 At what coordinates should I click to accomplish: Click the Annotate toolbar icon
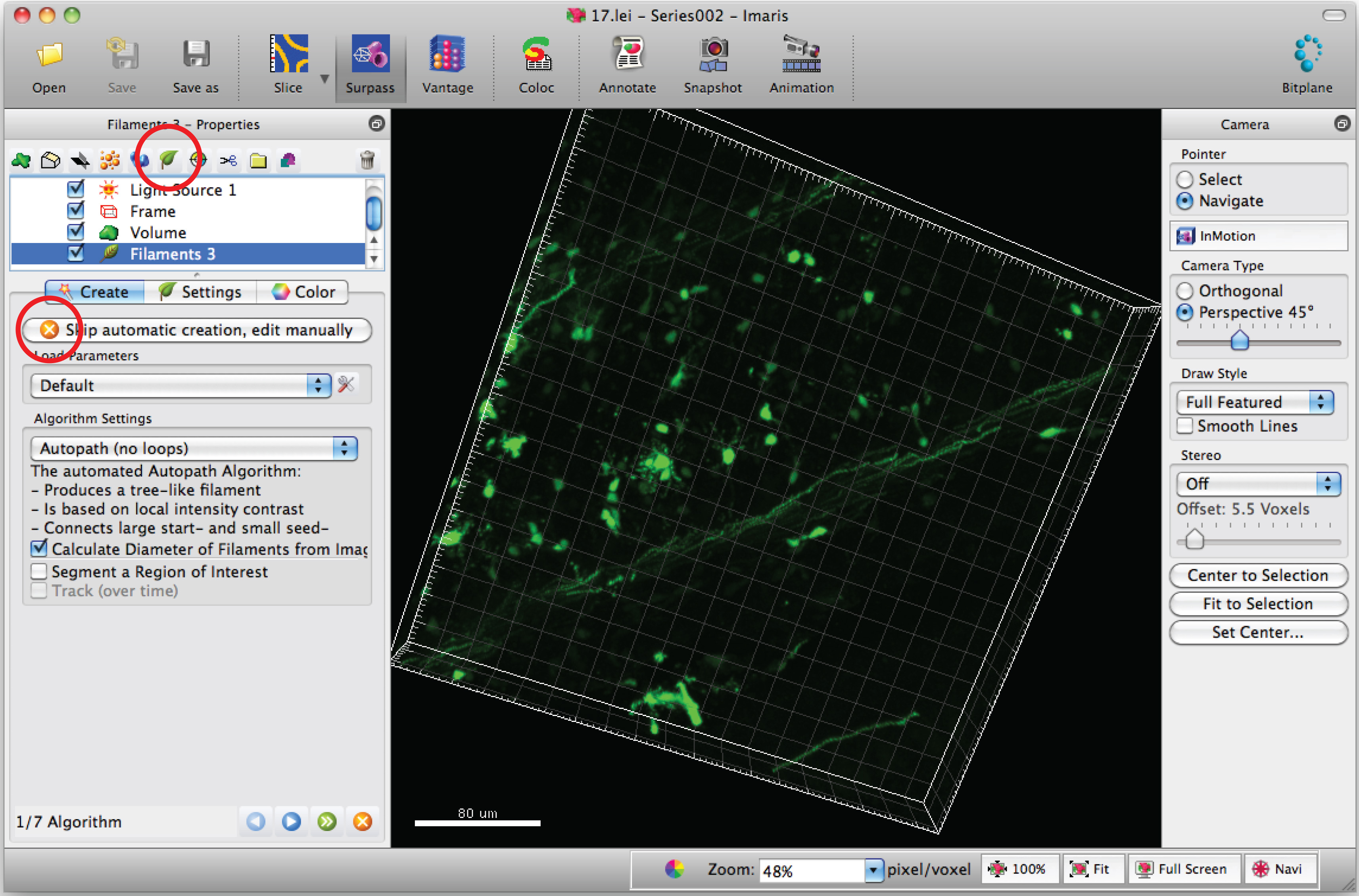627,55
